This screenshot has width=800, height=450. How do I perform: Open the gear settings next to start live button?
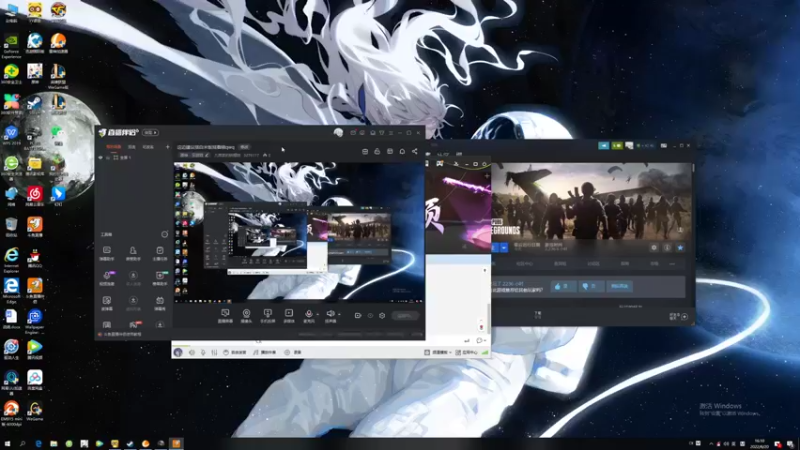[382, 315]
